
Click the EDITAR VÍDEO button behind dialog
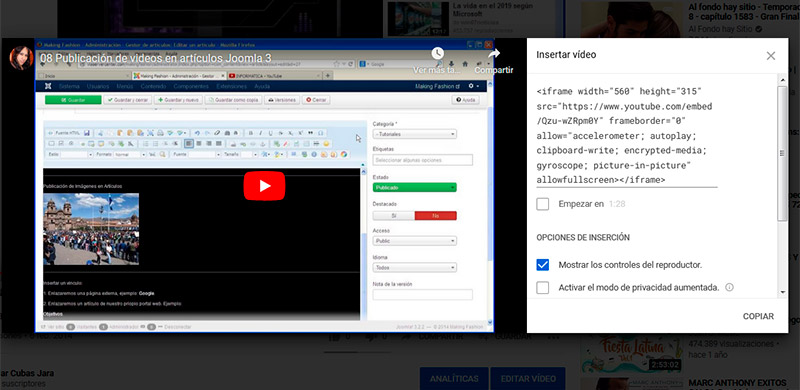(x=528, y=379)
